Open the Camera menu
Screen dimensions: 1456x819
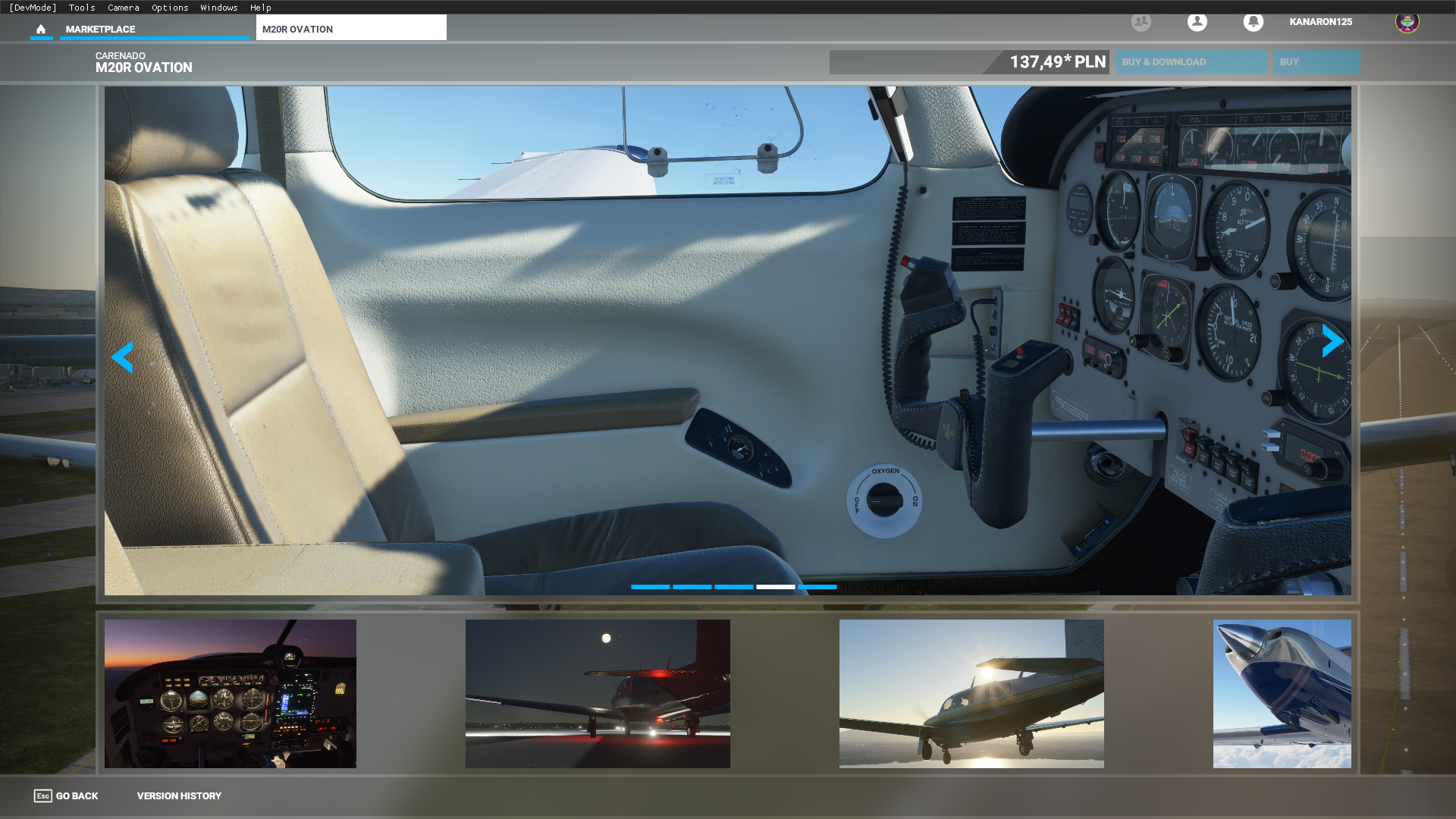pyautogui.click(x=124, y=8)
